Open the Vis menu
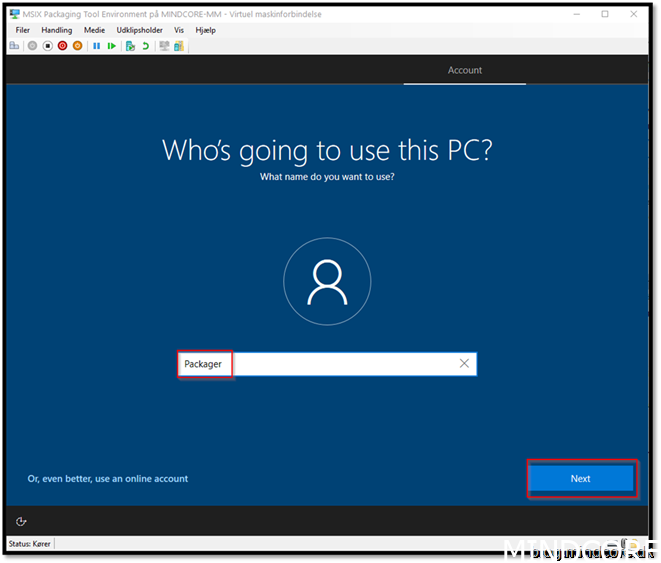The image size is (661, 563). [x=179, y=30]
